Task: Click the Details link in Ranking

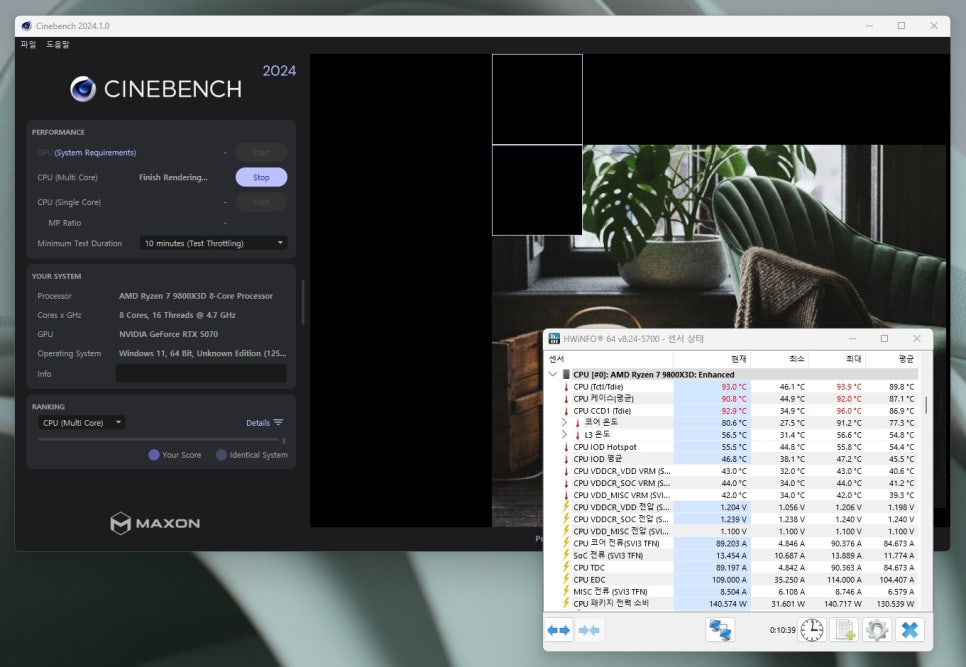Action: pyautogui.click(x=258, y=423)
